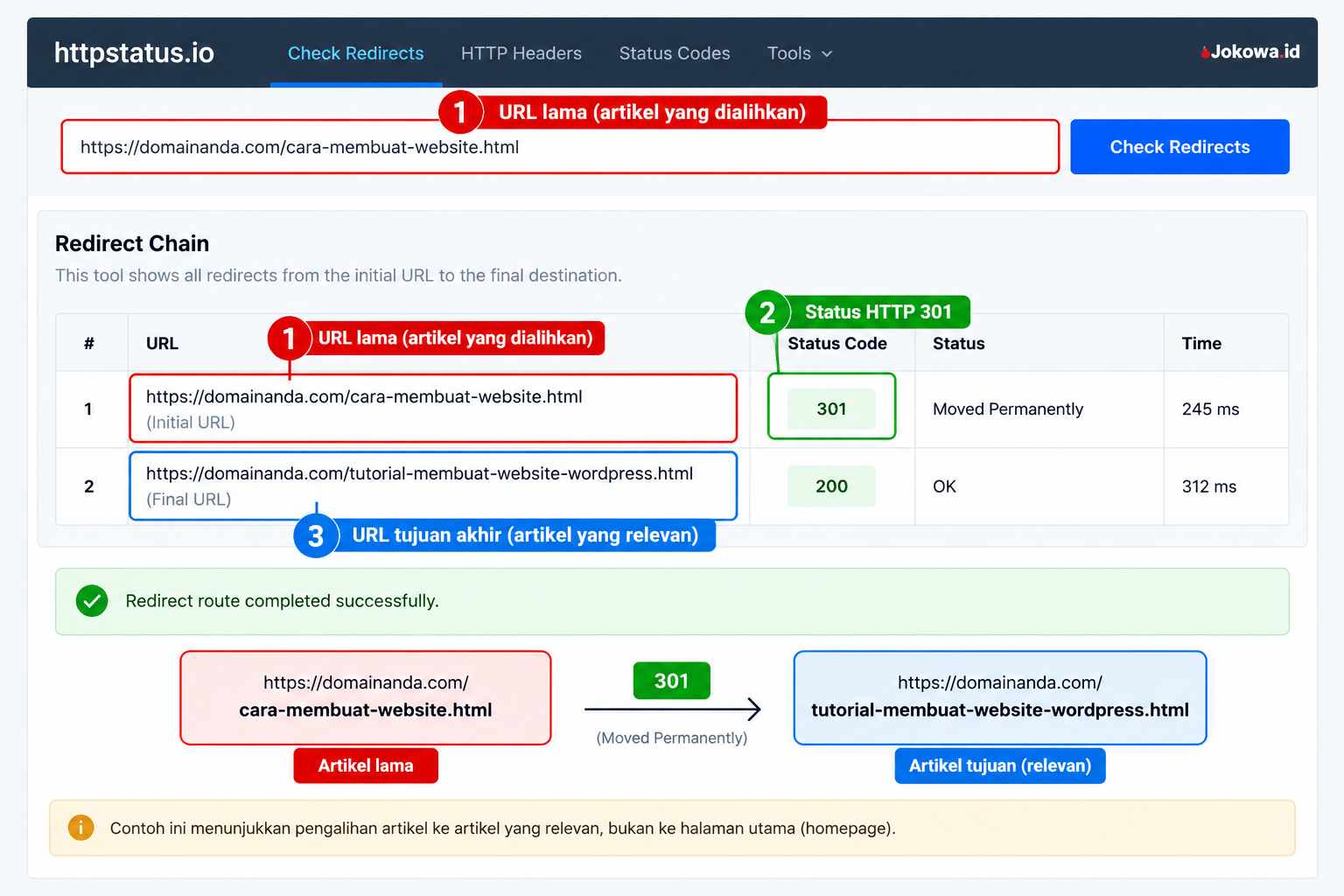Select the Initial URL cell in row 1
This screenshot has width=1344, height=896.
pos(433,409)
